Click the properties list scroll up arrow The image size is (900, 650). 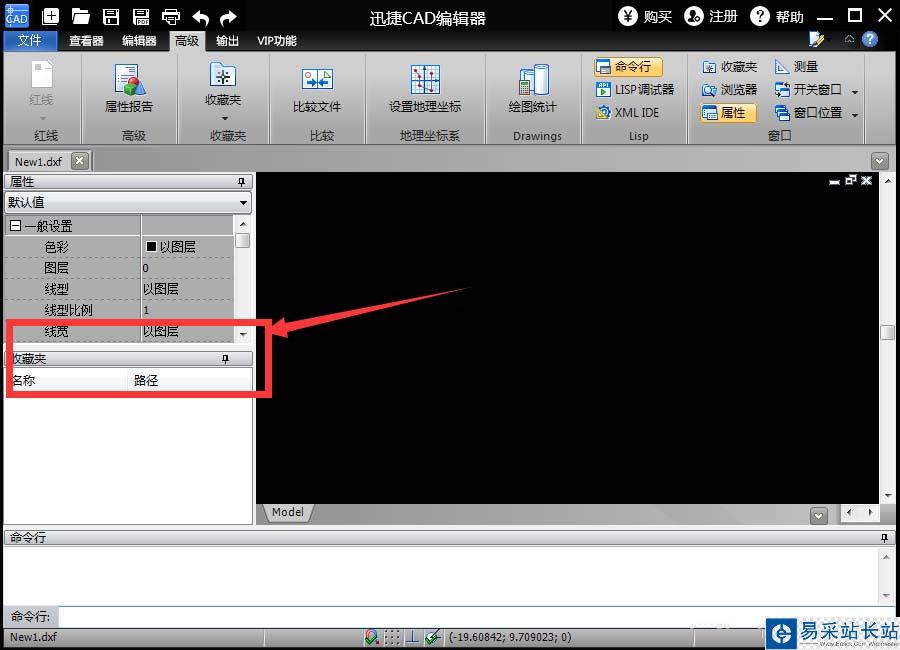[x=243, y=224]
